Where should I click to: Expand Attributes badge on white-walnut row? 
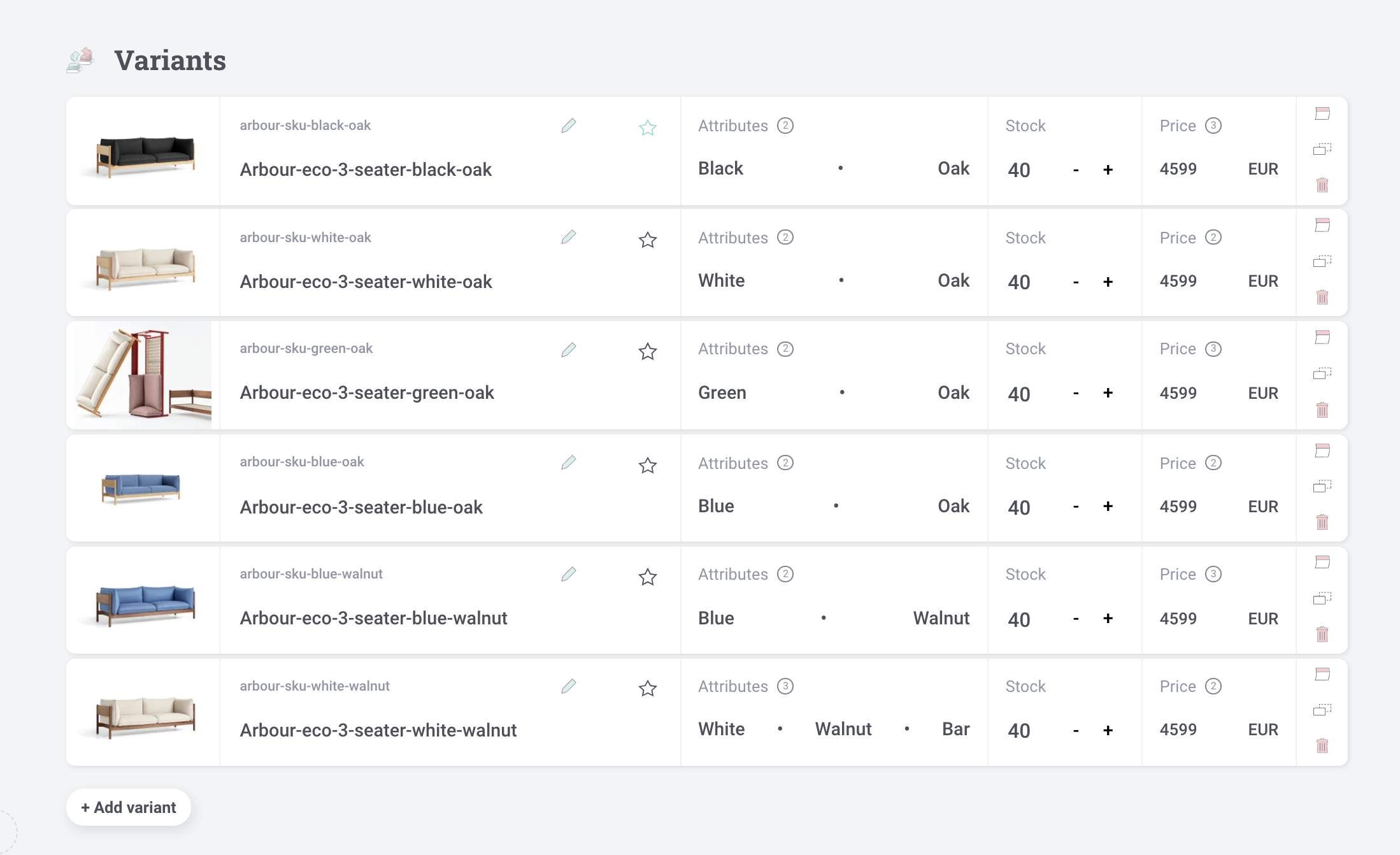[785, 686]
